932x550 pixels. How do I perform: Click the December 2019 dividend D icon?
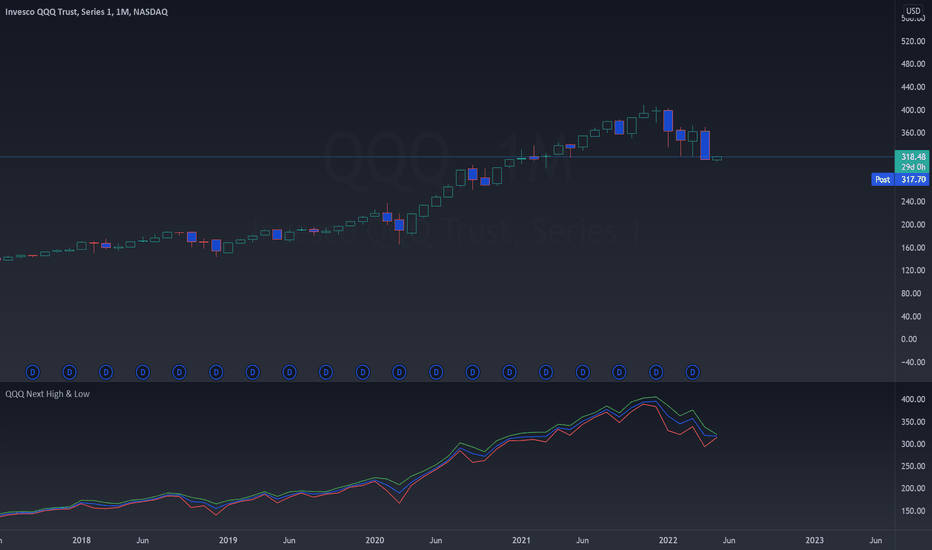363,372
